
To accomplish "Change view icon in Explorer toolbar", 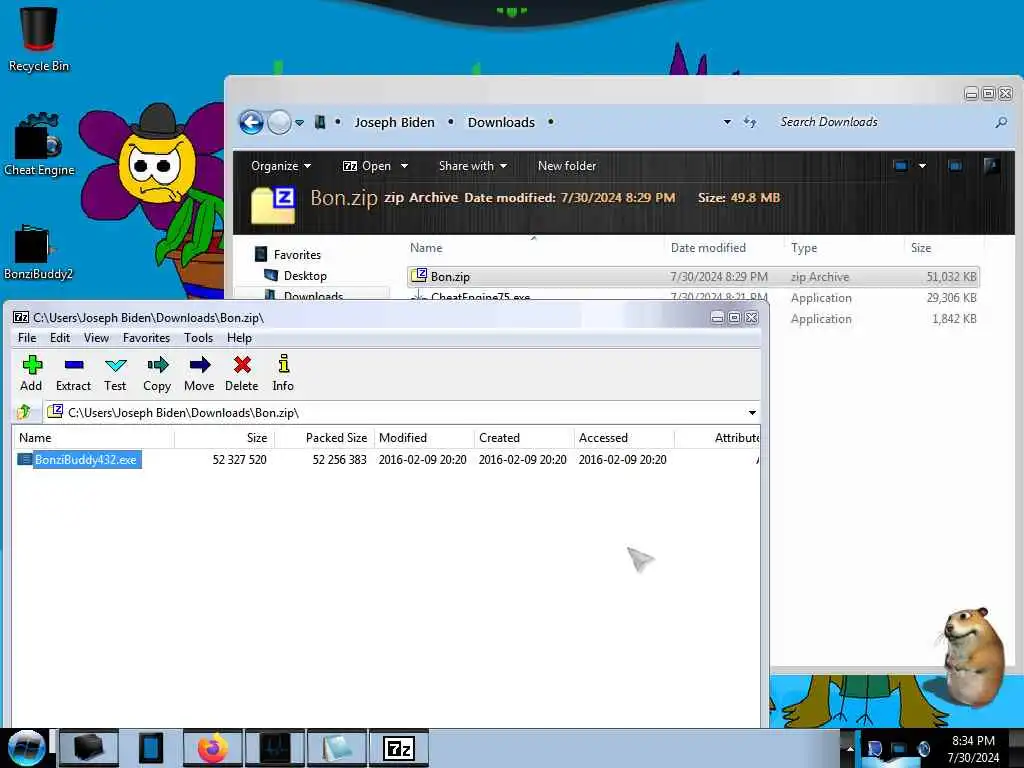I will click(900, 166).
